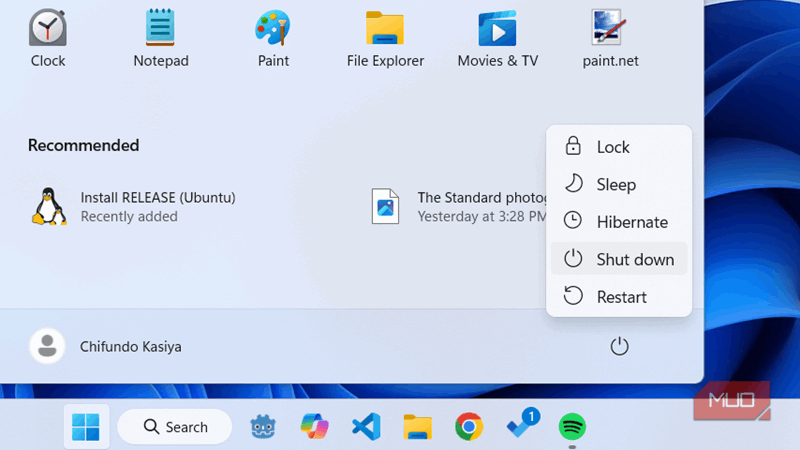Open the Paint app
800x450 pixels.
[273, 39]
